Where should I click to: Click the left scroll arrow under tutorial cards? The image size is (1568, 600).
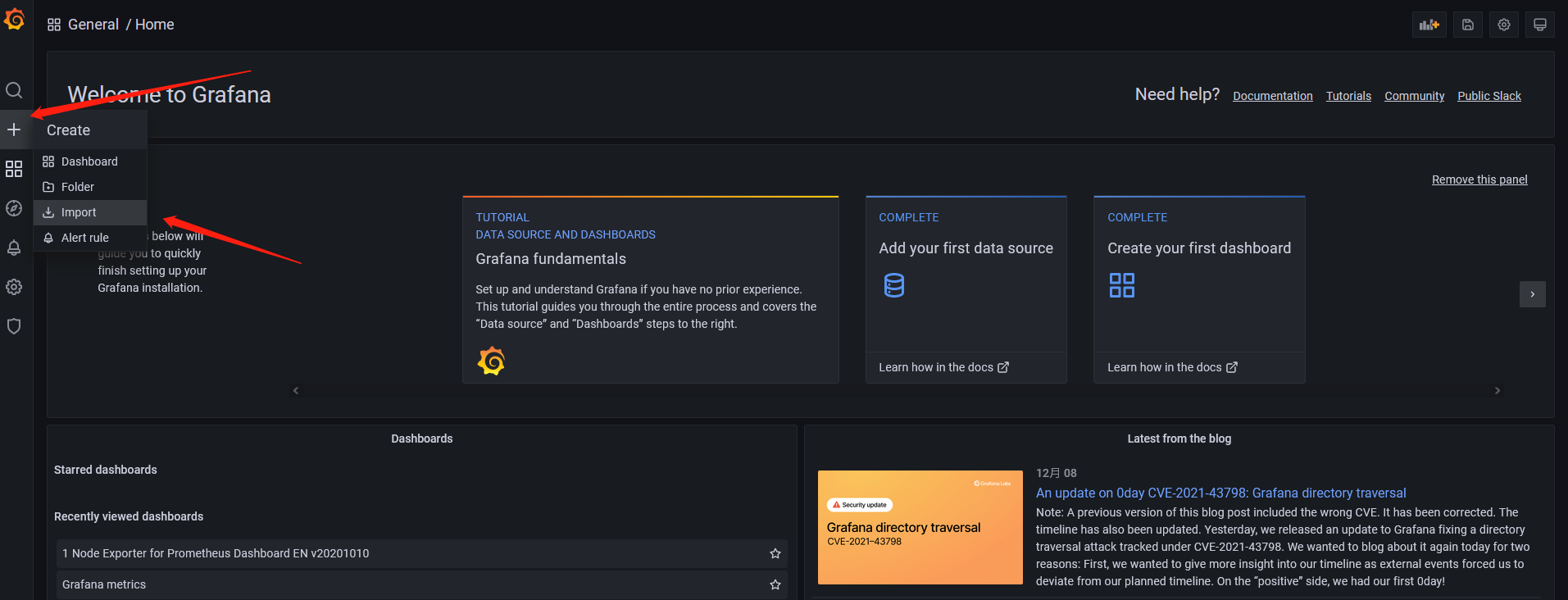(296, 390)
